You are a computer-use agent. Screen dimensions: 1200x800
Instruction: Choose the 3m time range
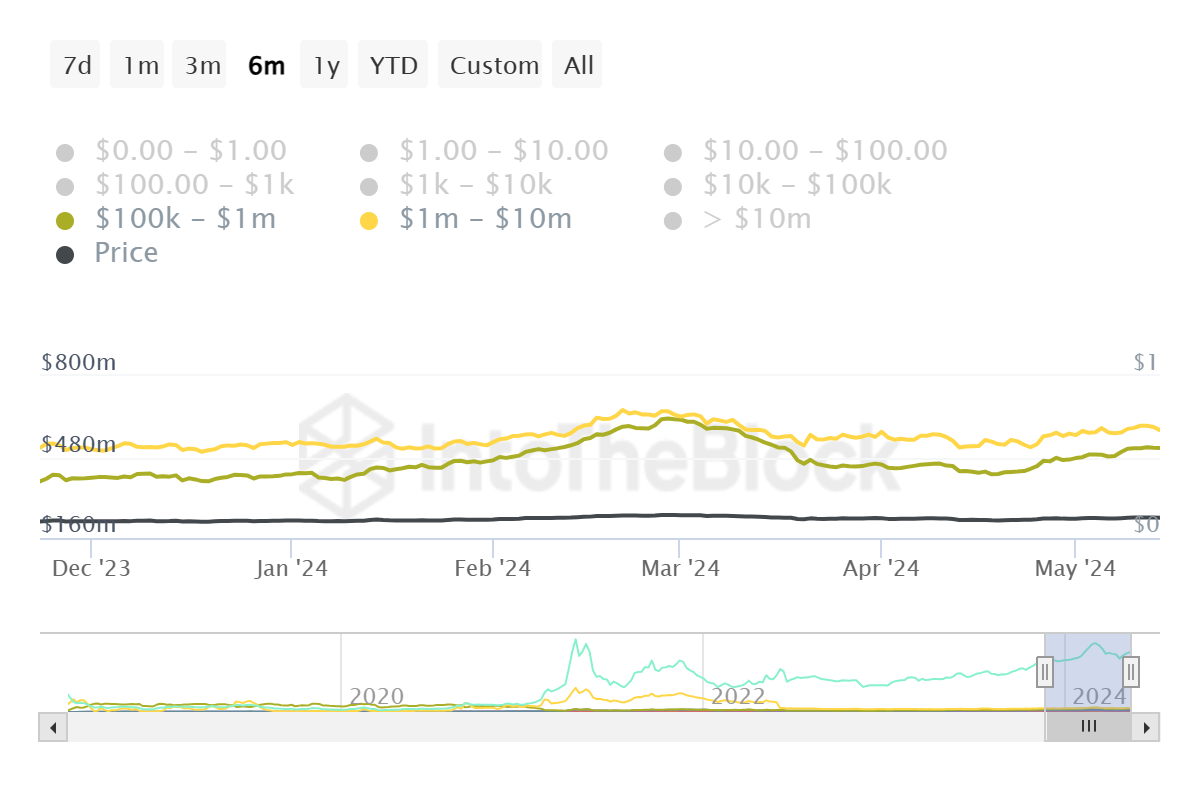pyautogui.click(x=202, y=66)
